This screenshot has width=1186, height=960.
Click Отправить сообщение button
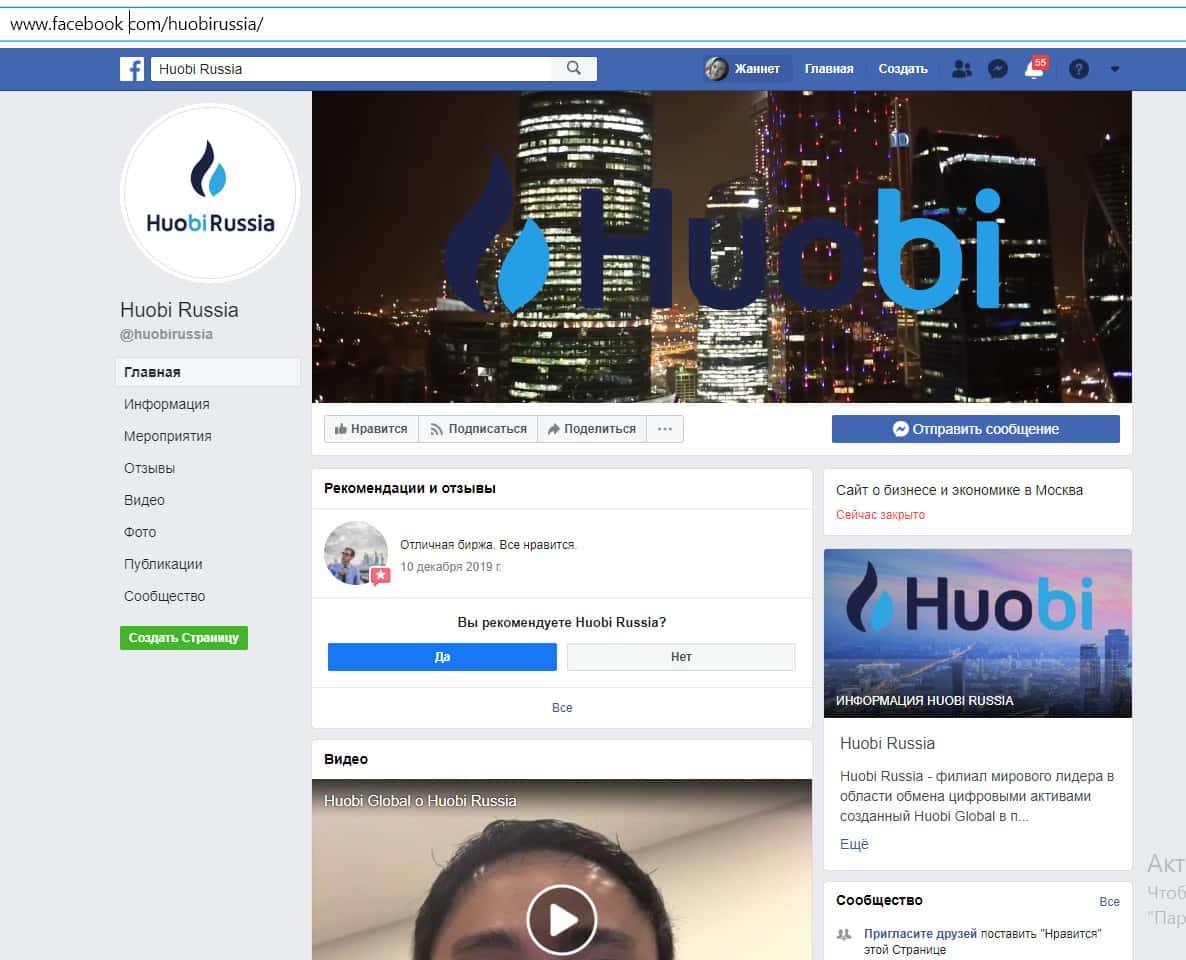point(976,429)
